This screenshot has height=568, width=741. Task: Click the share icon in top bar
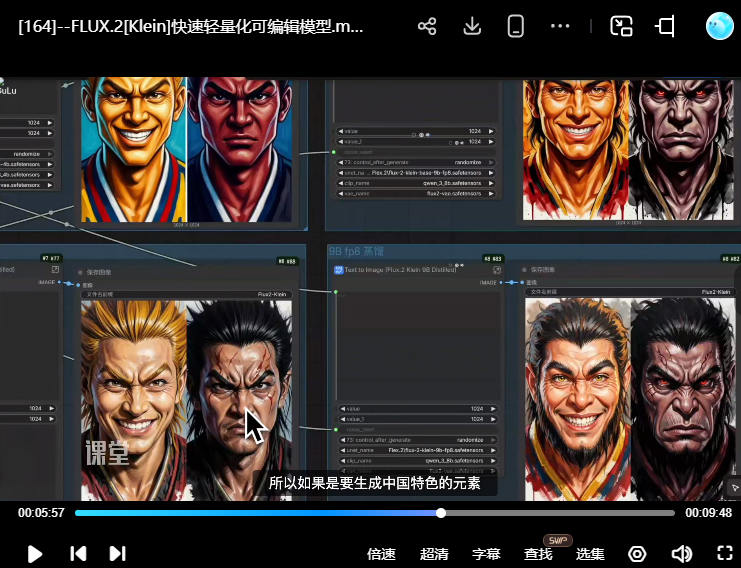click(427, 27)
